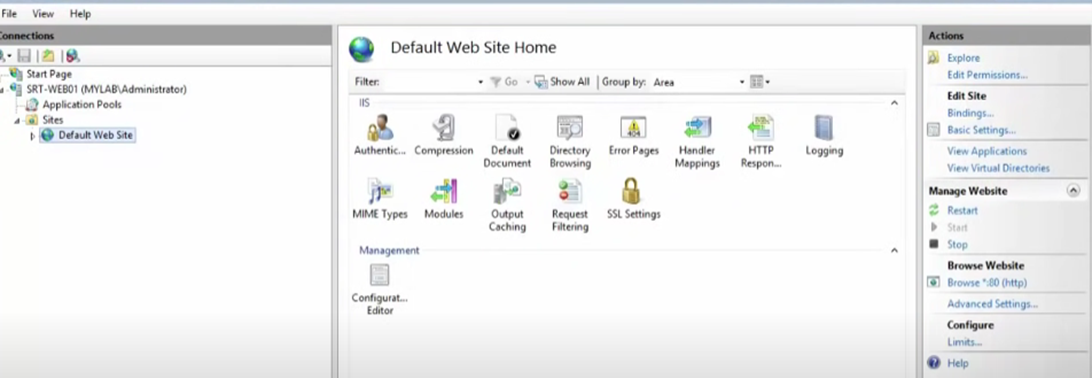Click View Applications link

pyautogui.click(x=987, y=151)
